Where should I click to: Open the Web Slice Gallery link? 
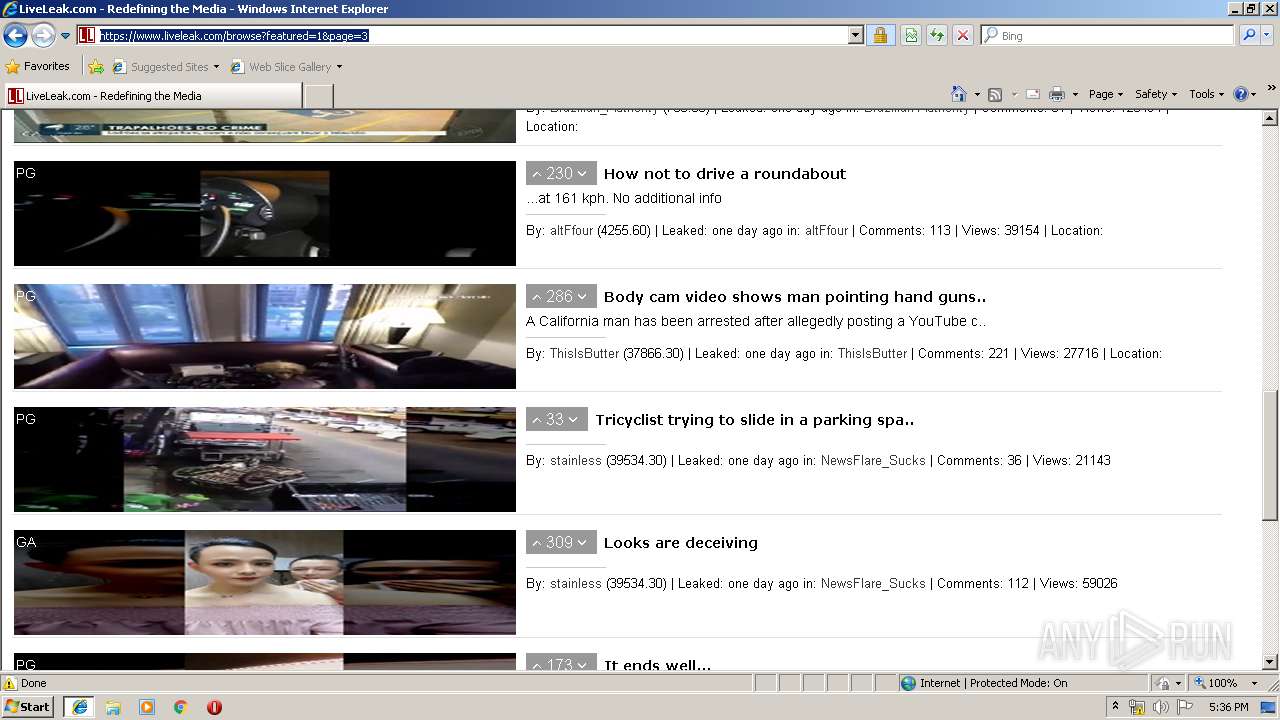(281, 67)
